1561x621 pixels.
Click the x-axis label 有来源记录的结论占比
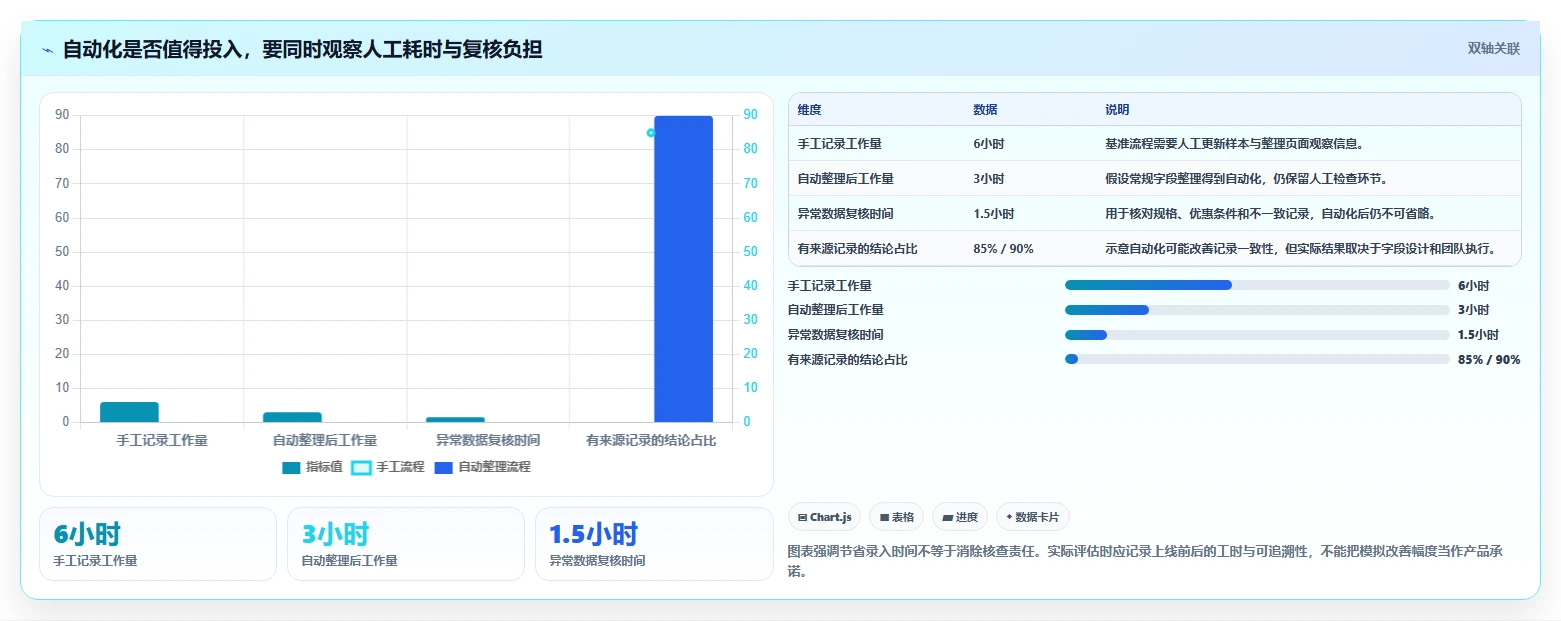point(651,440)
